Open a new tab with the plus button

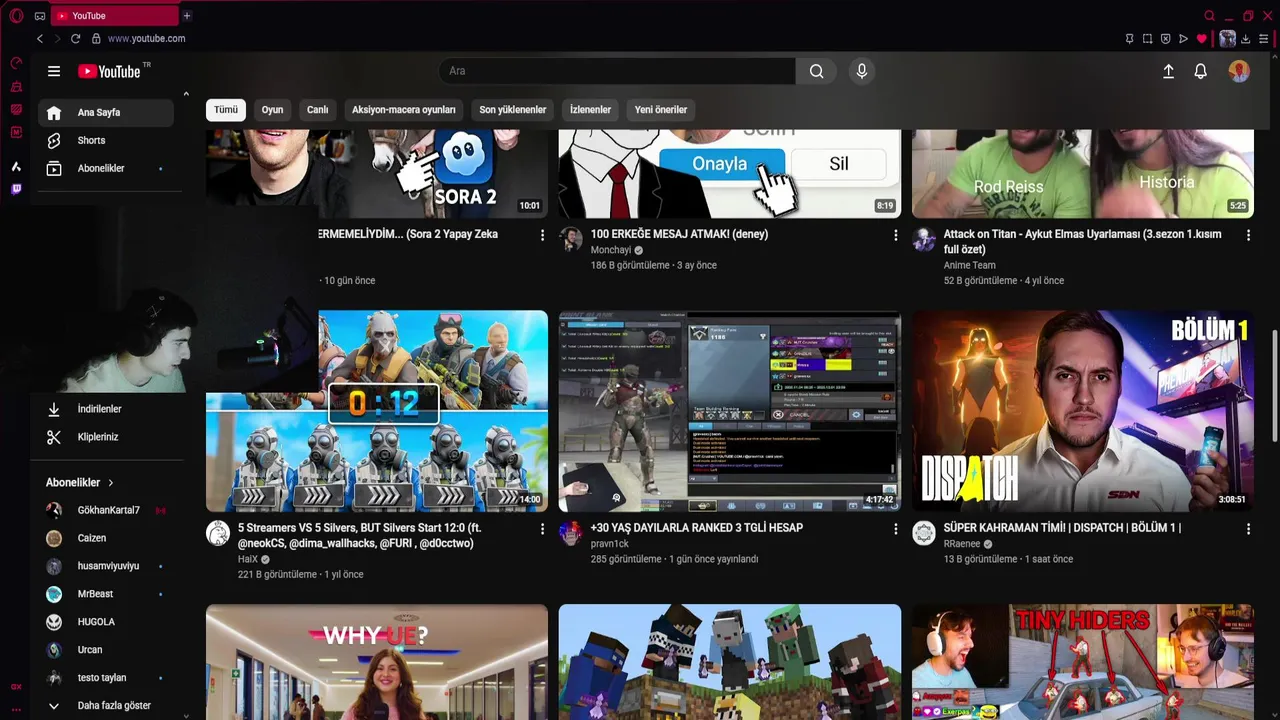coord(187,16)
